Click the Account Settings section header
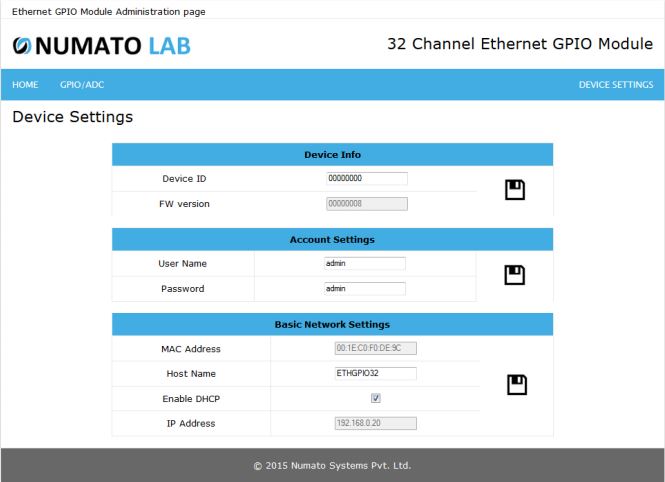The height and width of the screenshot is (482, 665). (332, 240)
